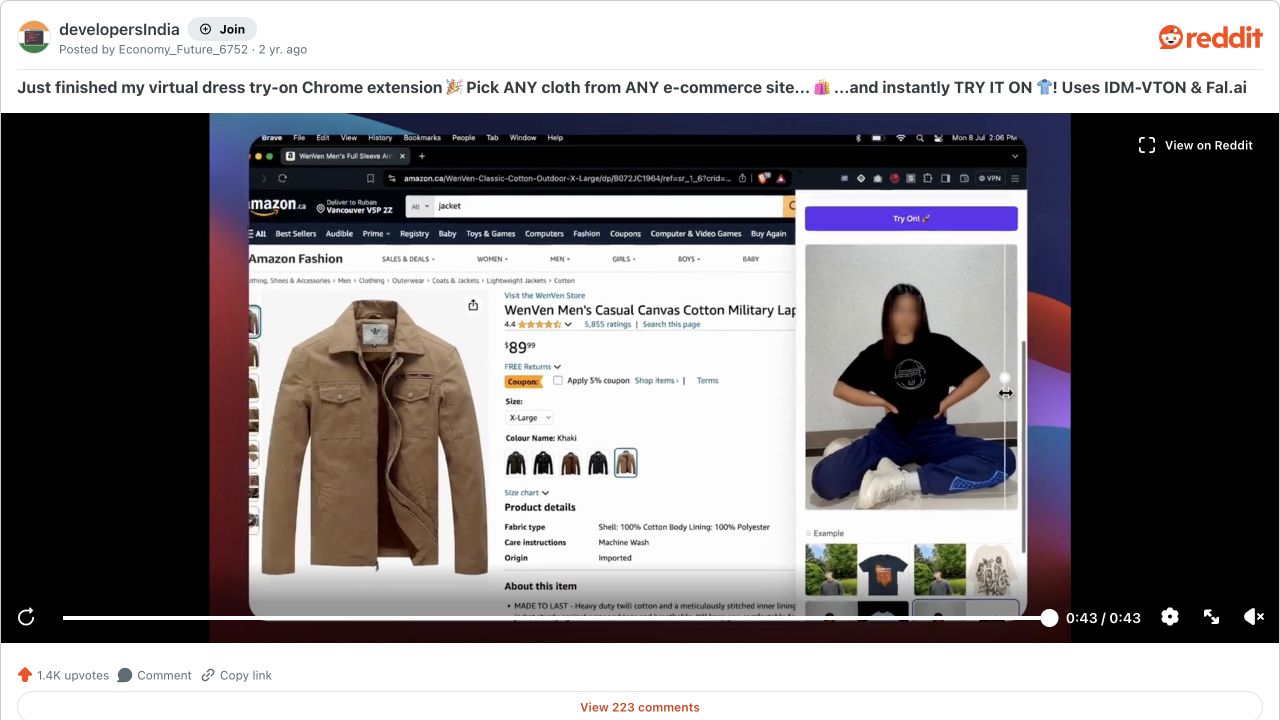Reload the Amazon page icon

point(283,178)
